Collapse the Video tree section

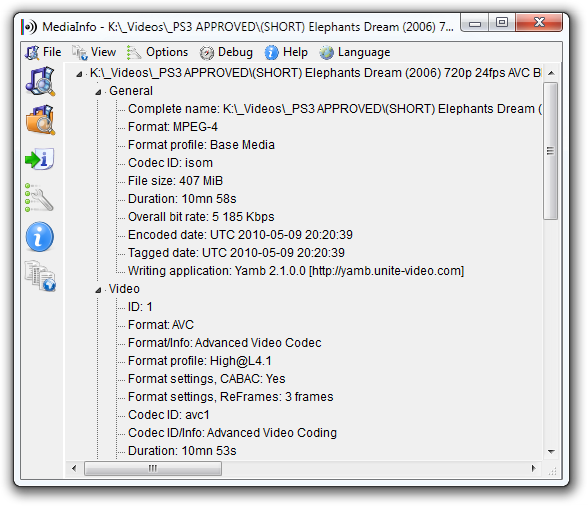98,290
